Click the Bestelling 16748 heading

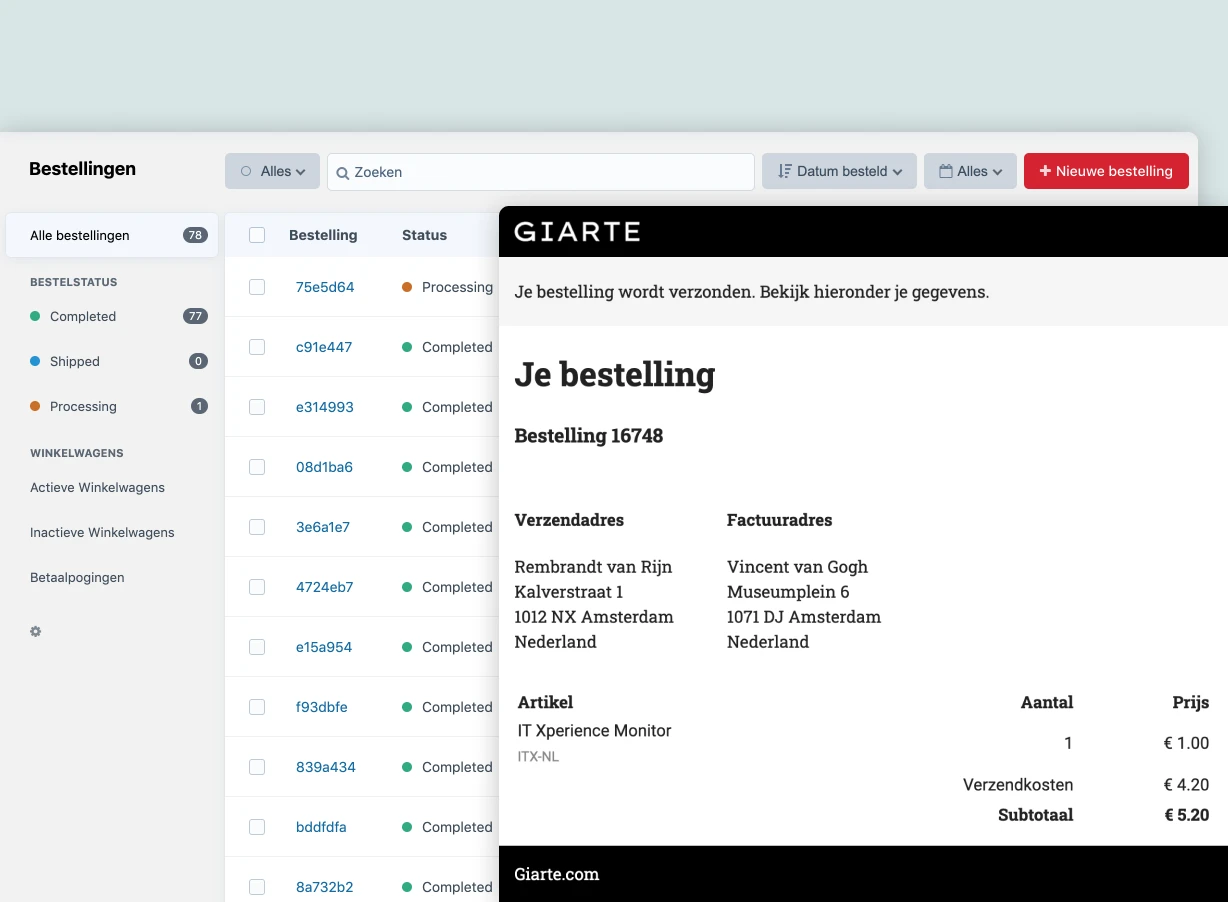[x=589, y=436]
